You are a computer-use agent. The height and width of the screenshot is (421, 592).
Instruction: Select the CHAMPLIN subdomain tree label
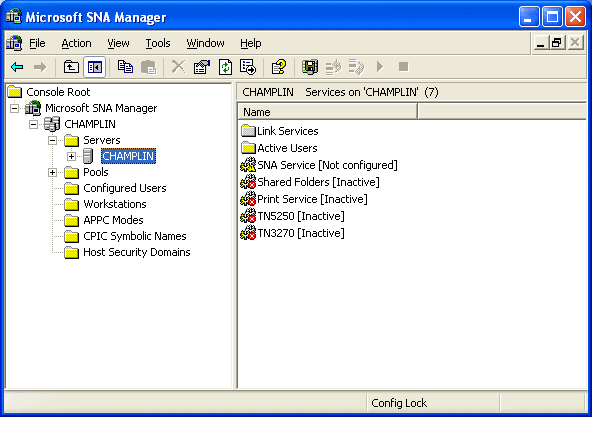pyautogui.click(x=90, y=124)
